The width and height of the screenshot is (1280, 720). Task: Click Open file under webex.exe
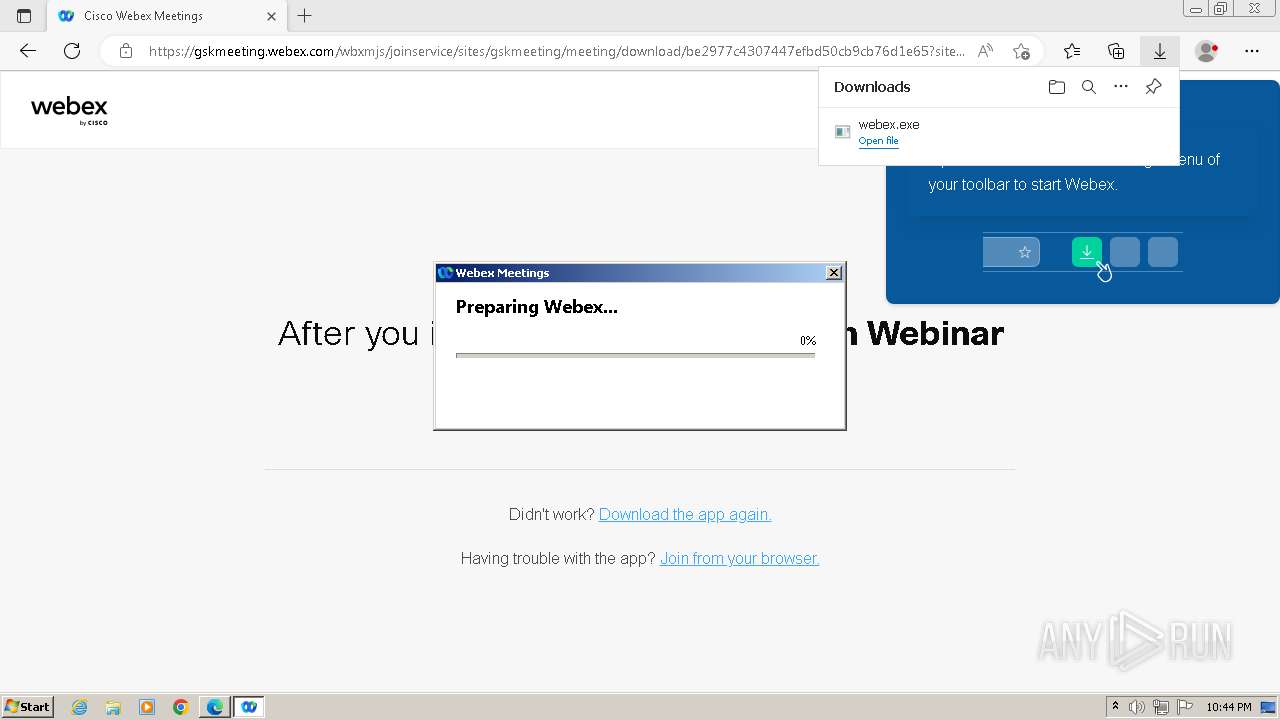click(x=878, y=141)
